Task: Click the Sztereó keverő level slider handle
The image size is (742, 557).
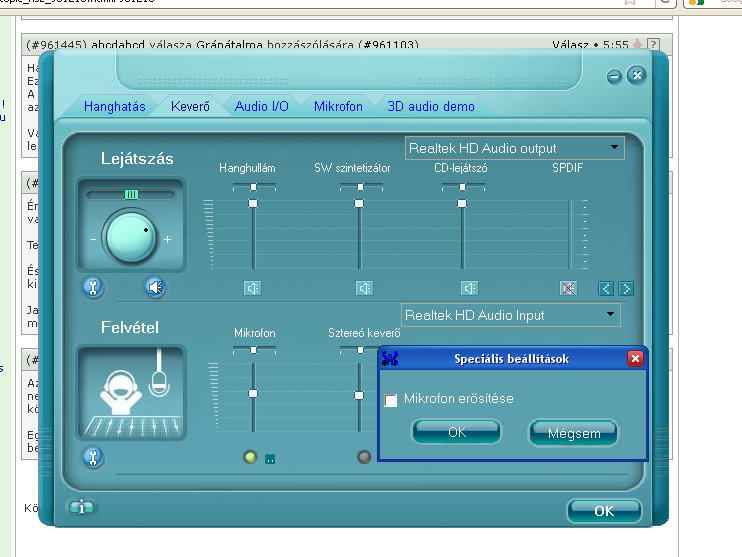Action: pos(359,395)
